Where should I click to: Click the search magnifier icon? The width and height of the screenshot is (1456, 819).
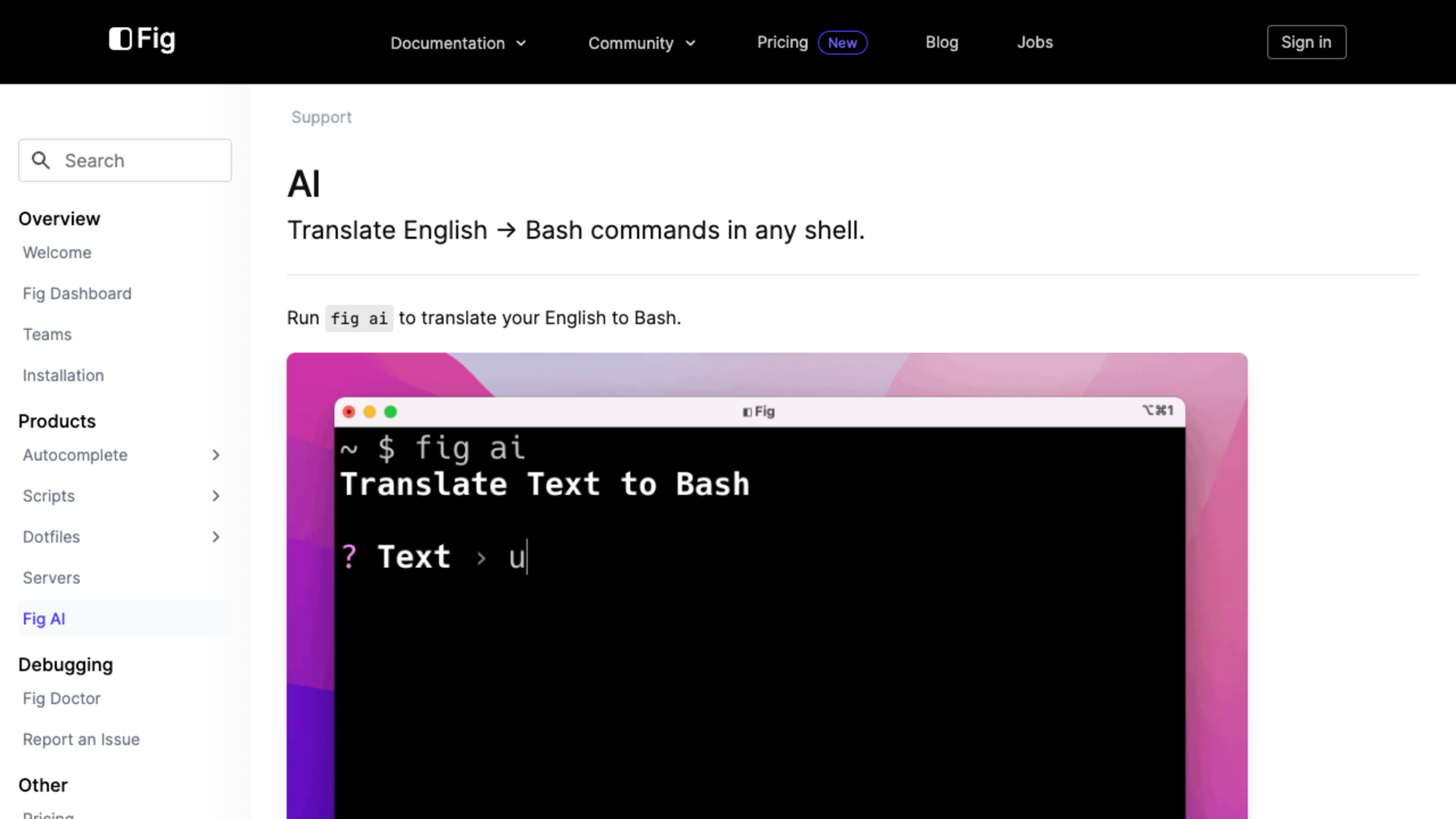[x=41, y=160]
